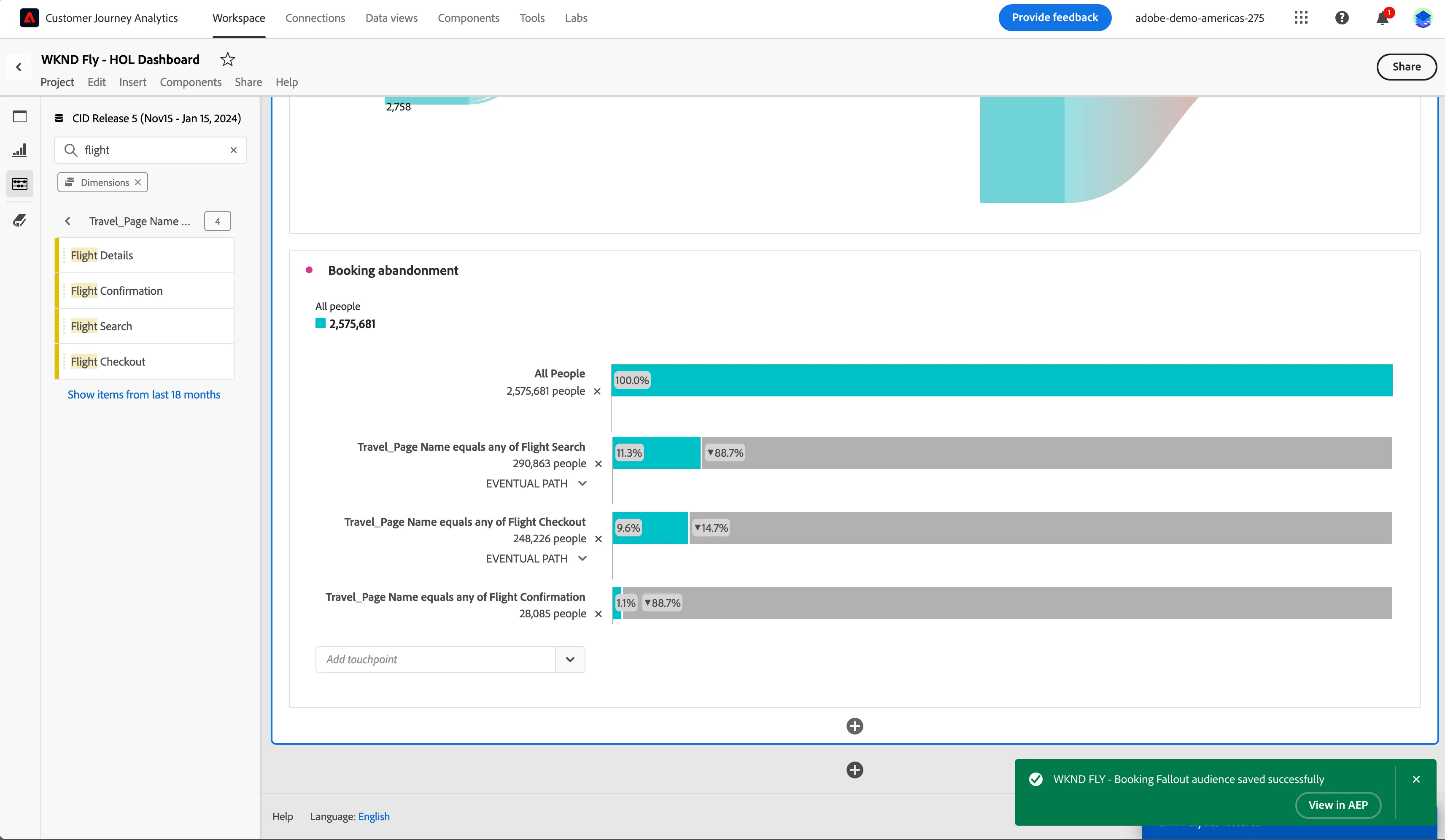The height and width of the screenshot is (840, 1445).
Task: Expand EVENTUAL PATH under Flight Search
Action: point(582,483)
